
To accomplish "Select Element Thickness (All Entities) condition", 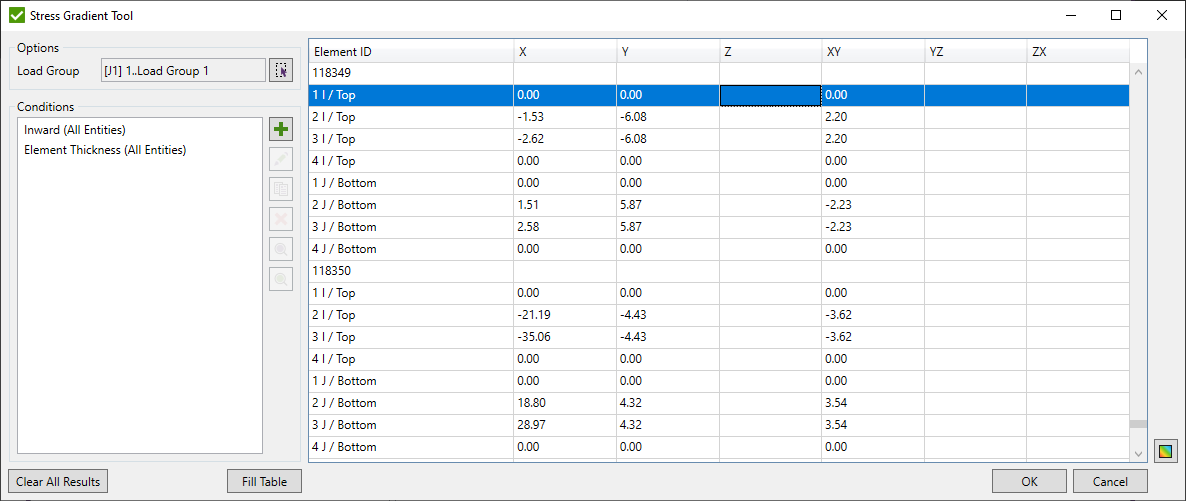I will click(105, 150).
